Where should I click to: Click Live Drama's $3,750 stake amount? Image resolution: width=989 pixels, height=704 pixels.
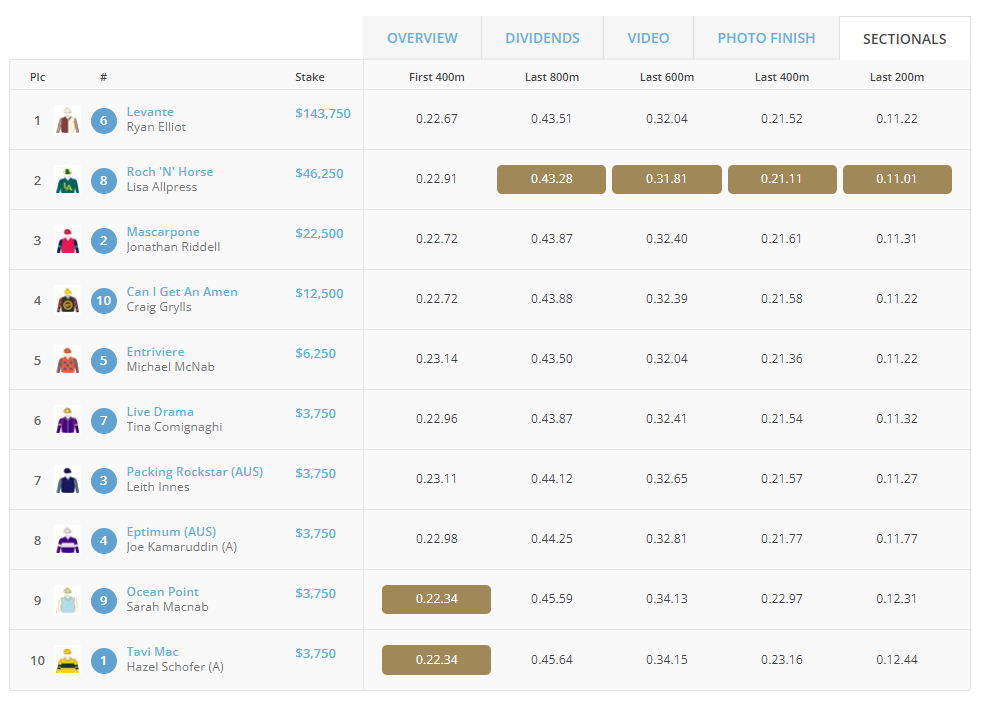click(x=315, y=413)
